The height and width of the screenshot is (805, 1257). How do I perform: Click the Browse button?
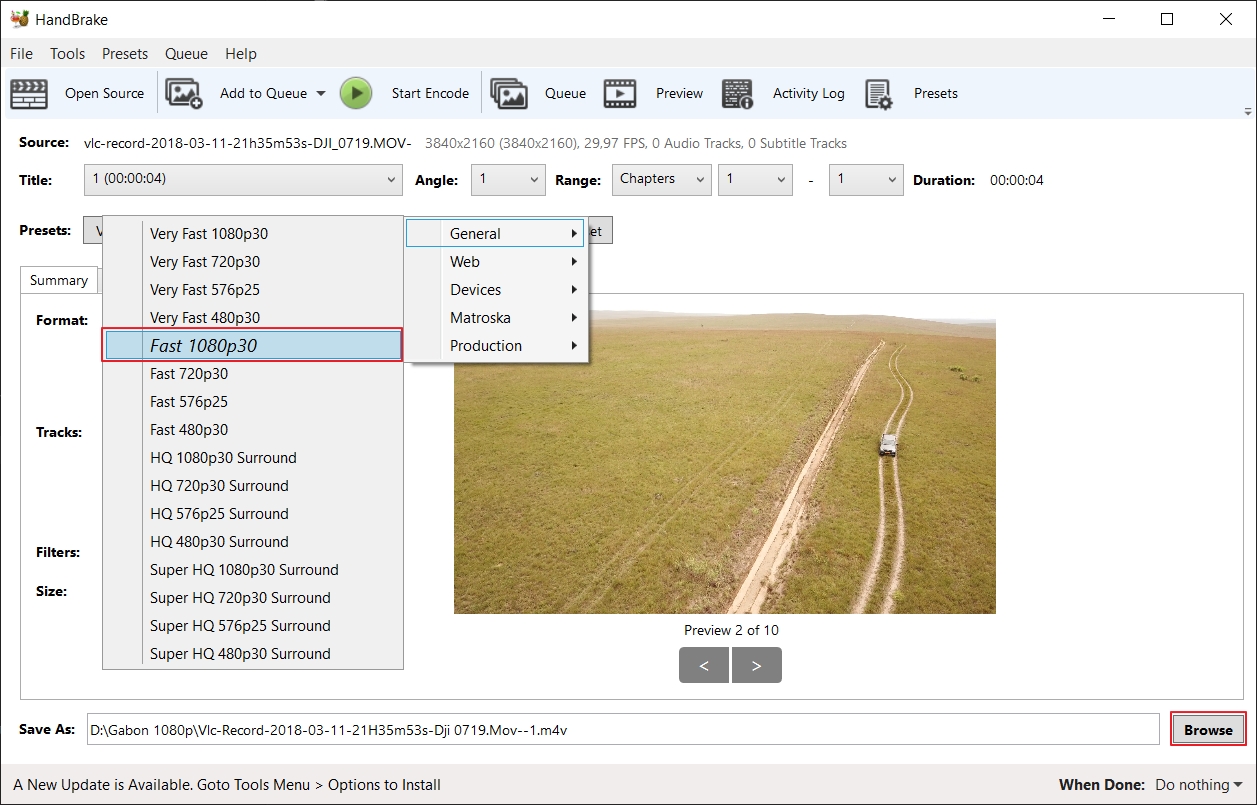click(x=1208, y=730)
